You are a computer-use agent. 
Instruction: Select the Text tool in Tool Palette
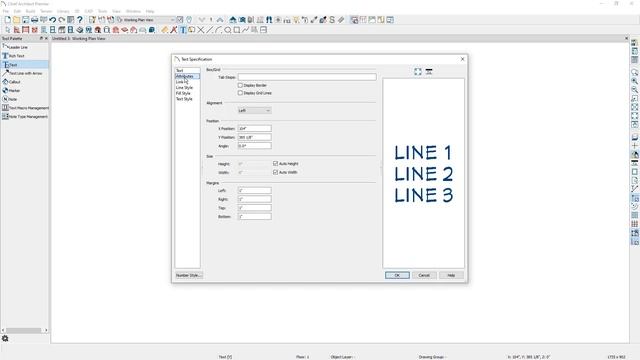pyautogui.click(x=24, y=64)
